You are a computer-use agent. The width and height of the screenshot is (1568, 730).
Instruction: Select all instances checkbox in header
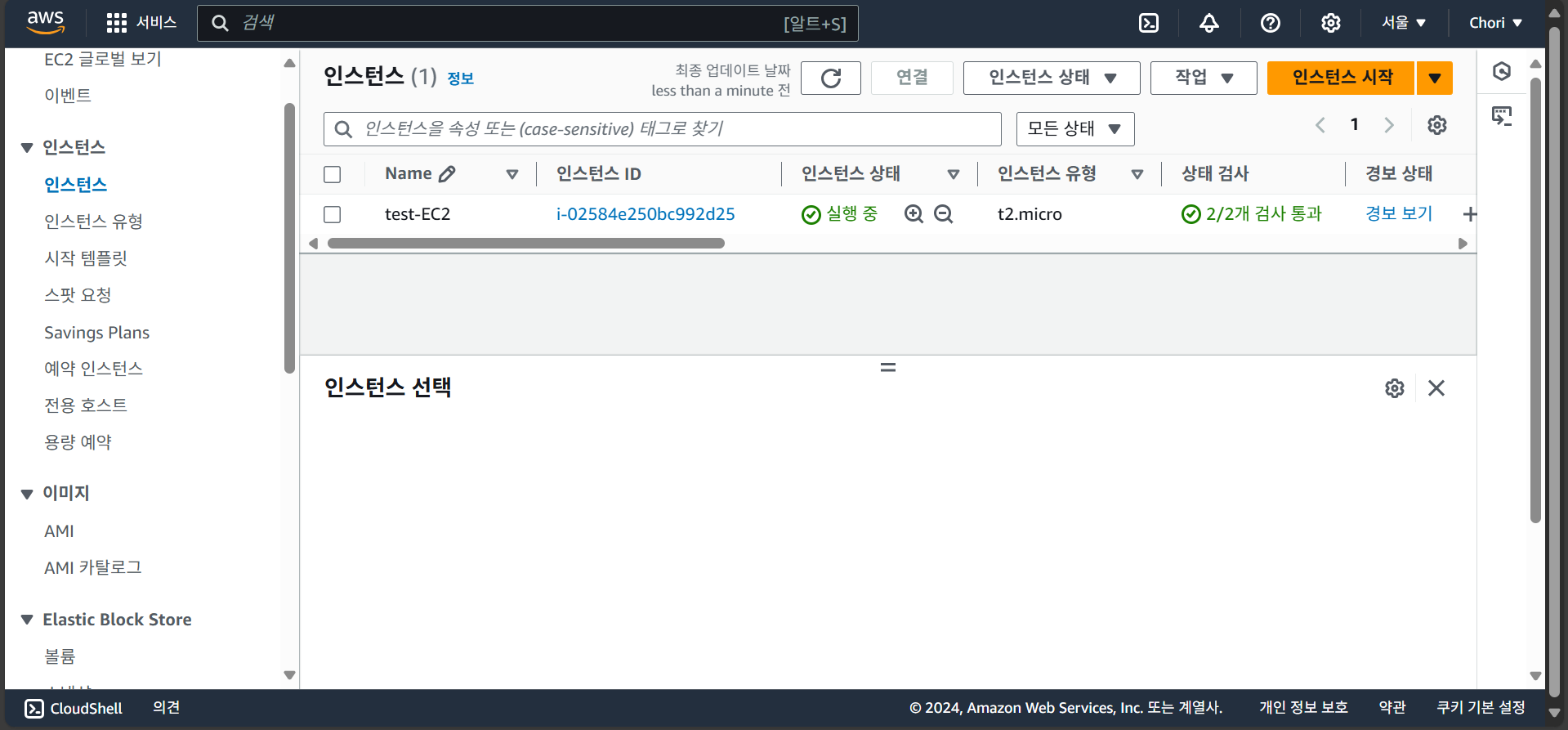[x=333, y=174]
